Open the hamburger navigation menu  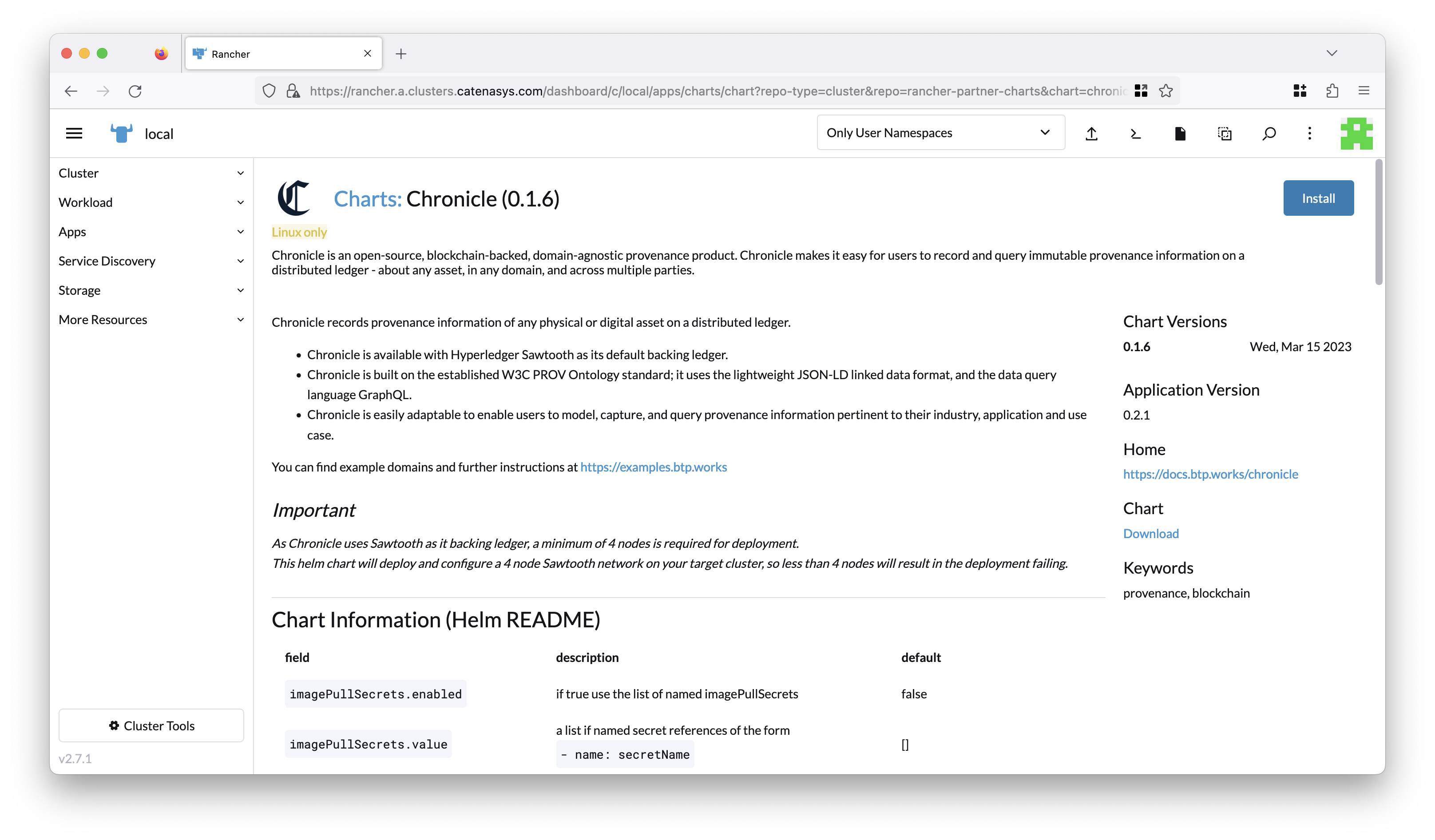point(74,133)
